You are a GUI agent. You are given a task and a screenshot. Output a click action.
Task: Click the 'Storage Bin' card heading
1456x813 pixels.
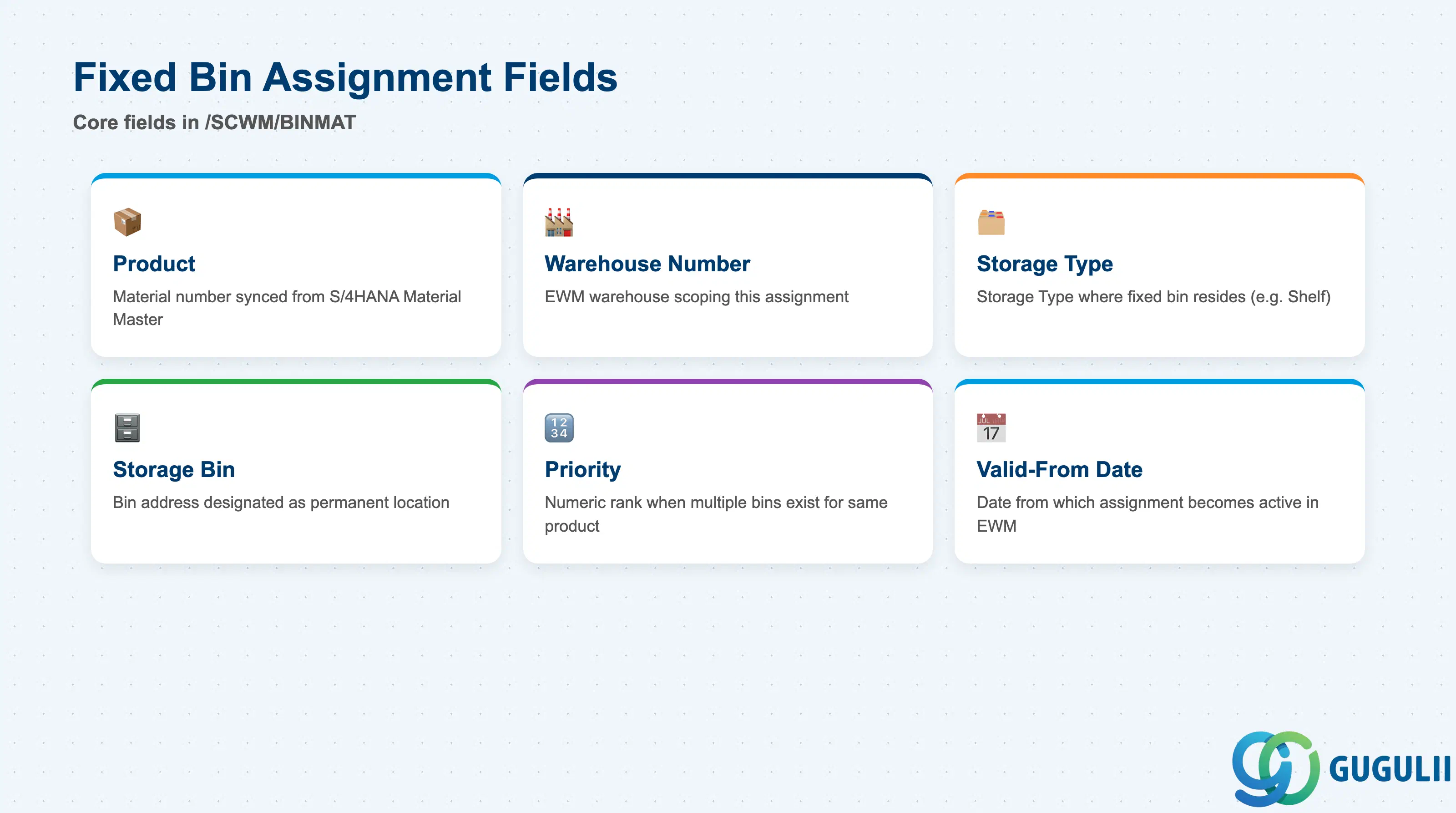click(173, 470)
